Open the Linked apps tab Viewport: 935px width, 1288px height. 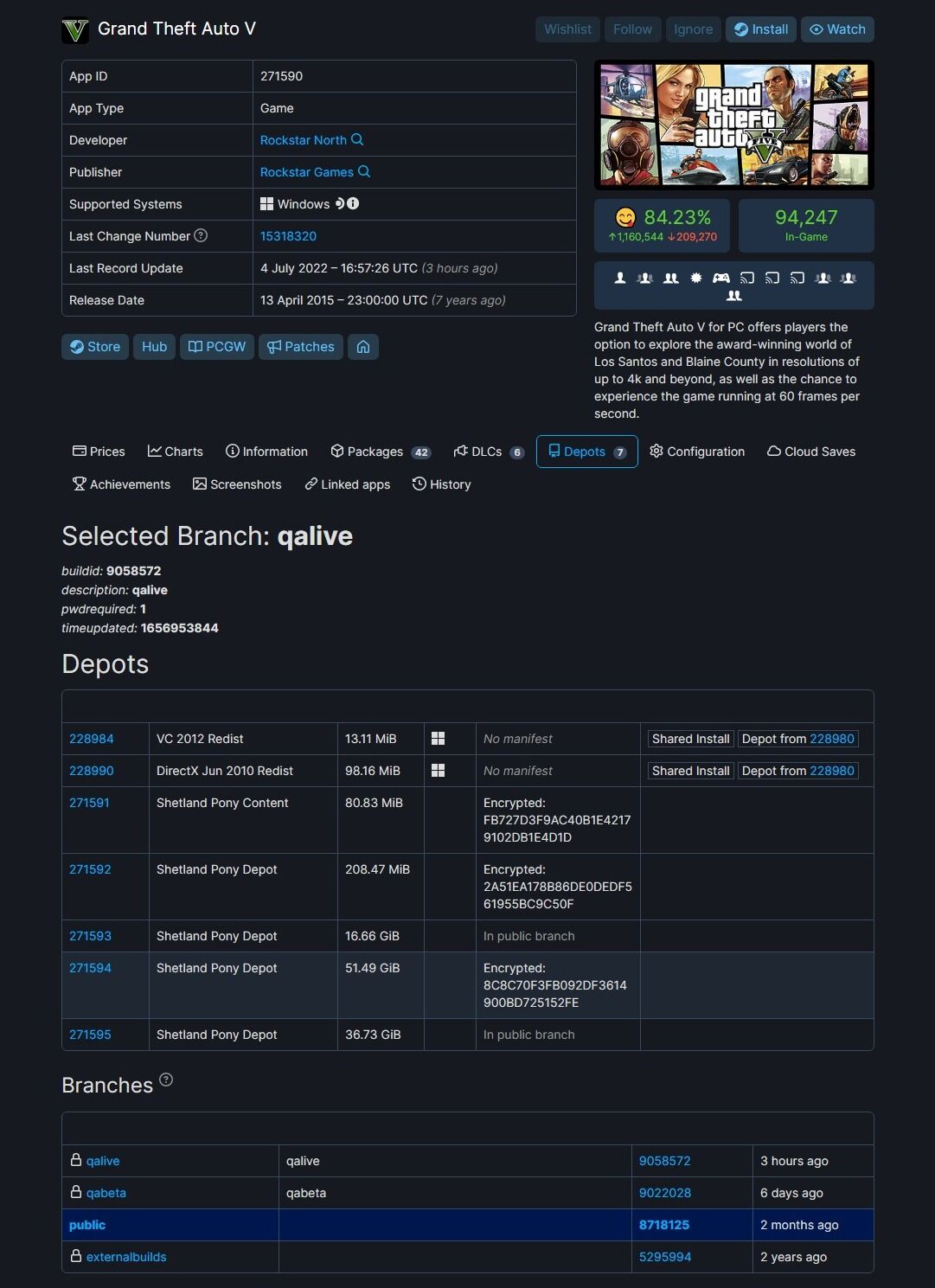[x=348, y=484]
